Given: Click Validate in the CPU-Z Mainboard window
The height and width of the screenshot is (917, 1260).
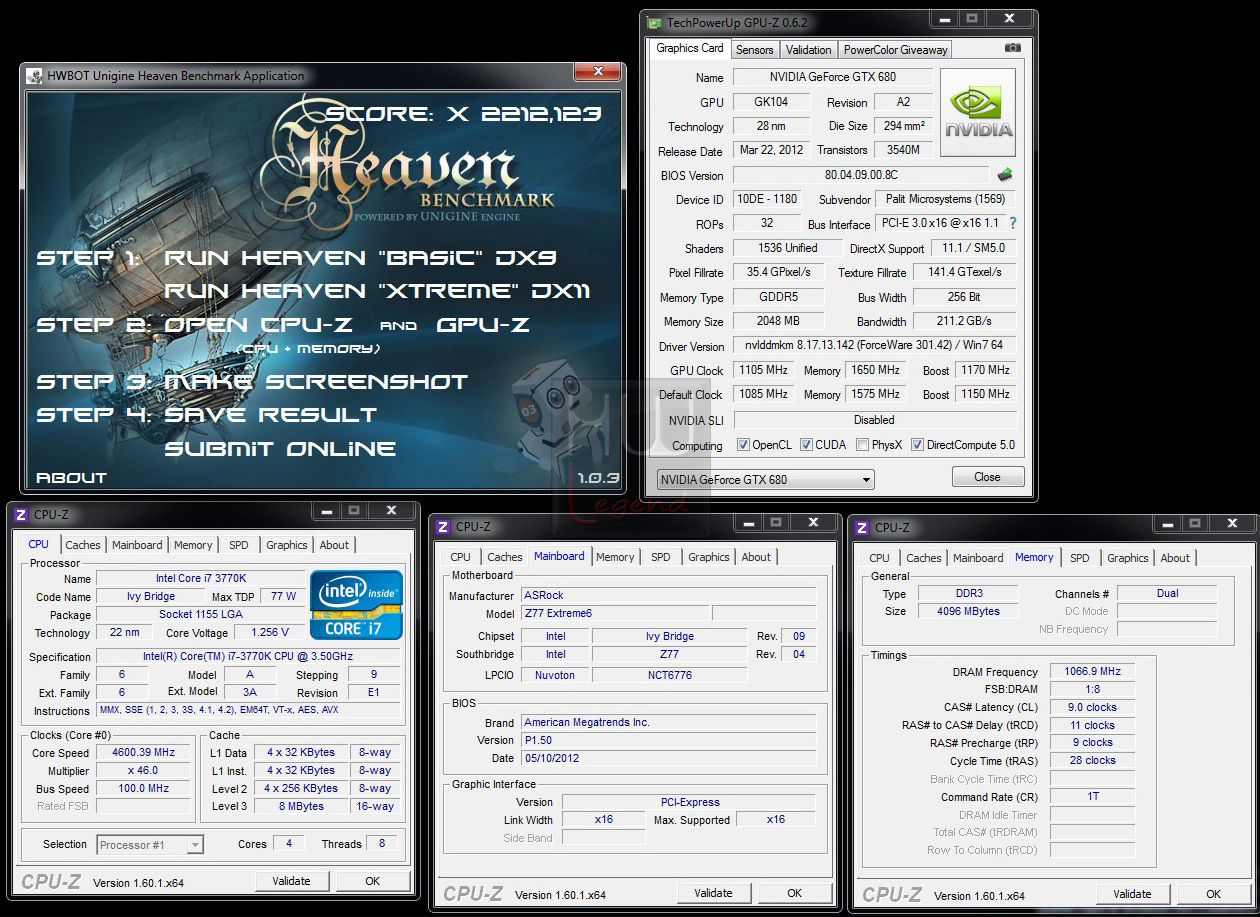Looking at the screenshot, I should (x=713, y=893).
